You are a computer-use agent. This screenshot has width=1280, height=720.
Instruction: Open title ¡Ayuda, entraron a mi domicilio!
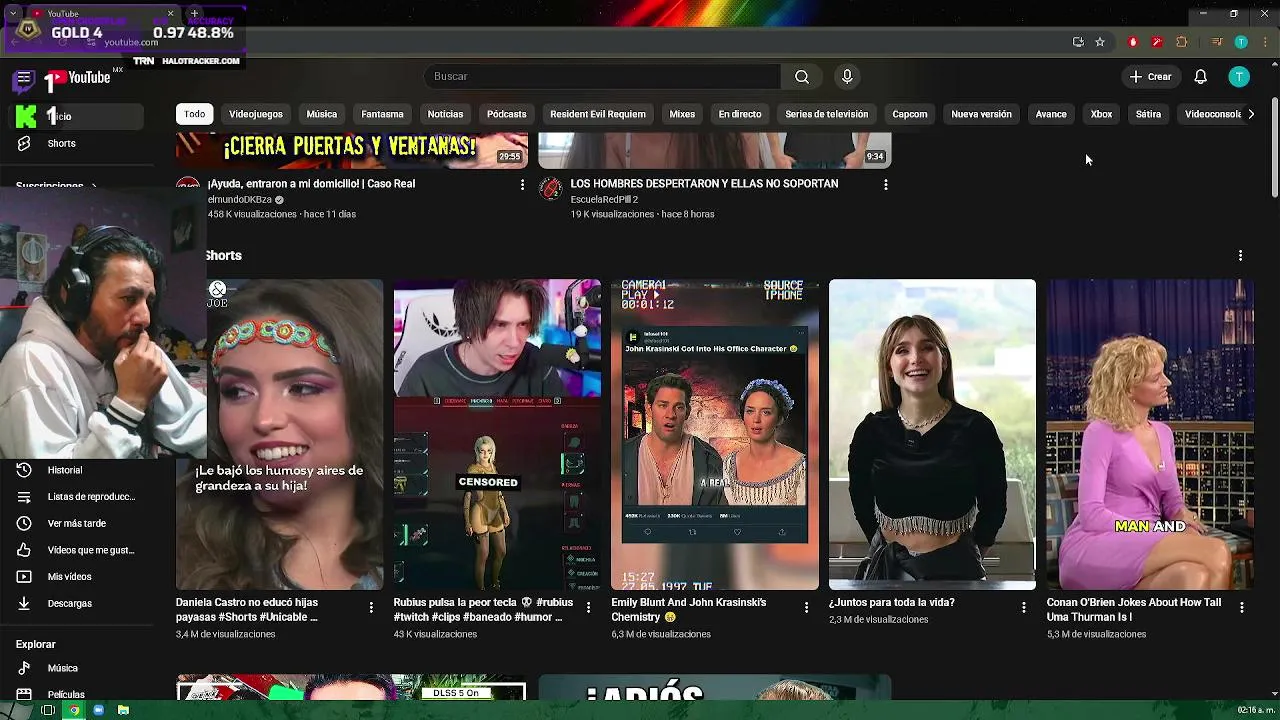(x=311, y=184)
